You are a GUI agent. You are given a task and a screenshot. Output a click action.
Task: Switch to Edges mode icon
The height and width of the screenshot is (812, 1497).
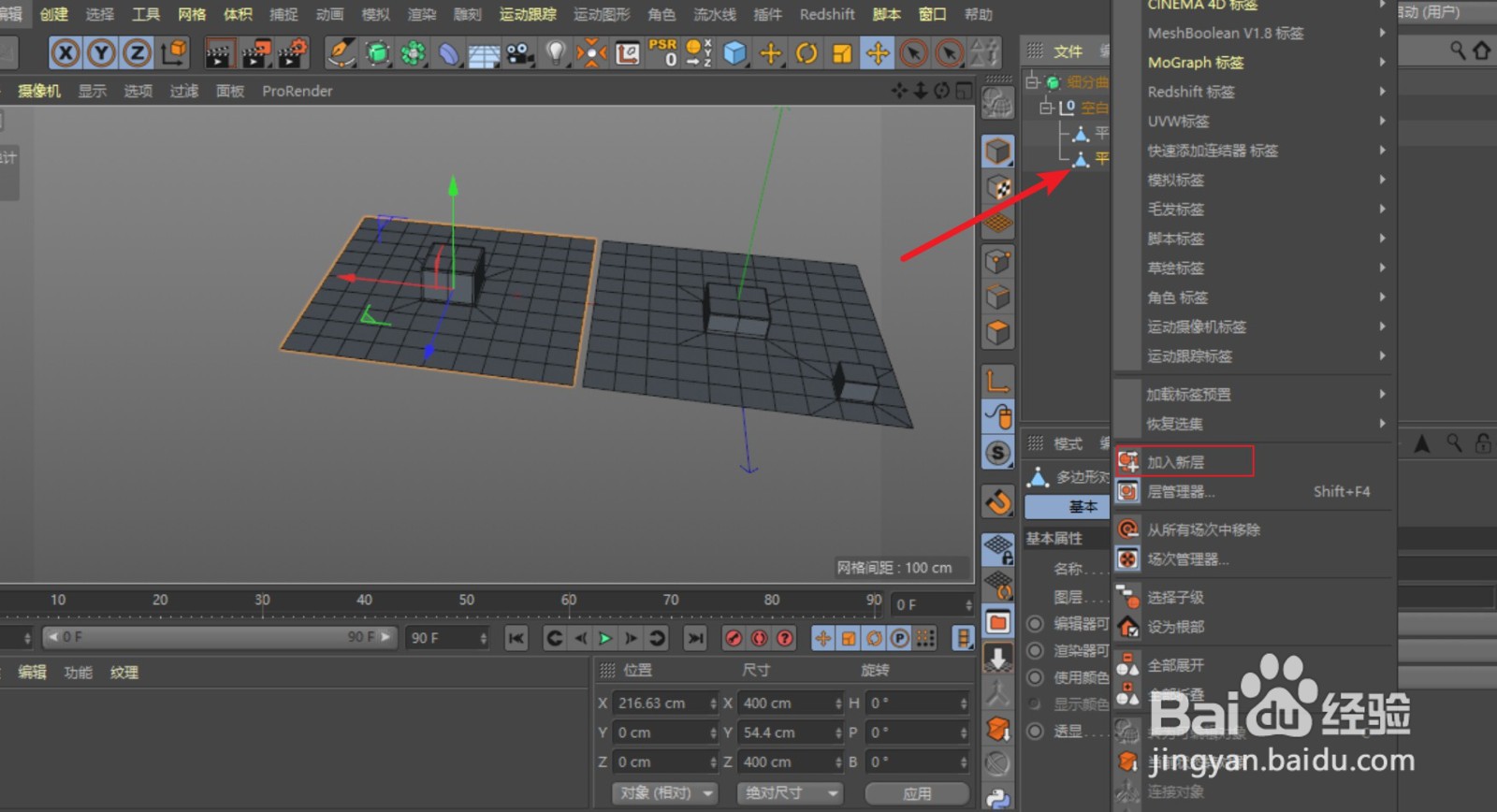(x=998, y=297)
